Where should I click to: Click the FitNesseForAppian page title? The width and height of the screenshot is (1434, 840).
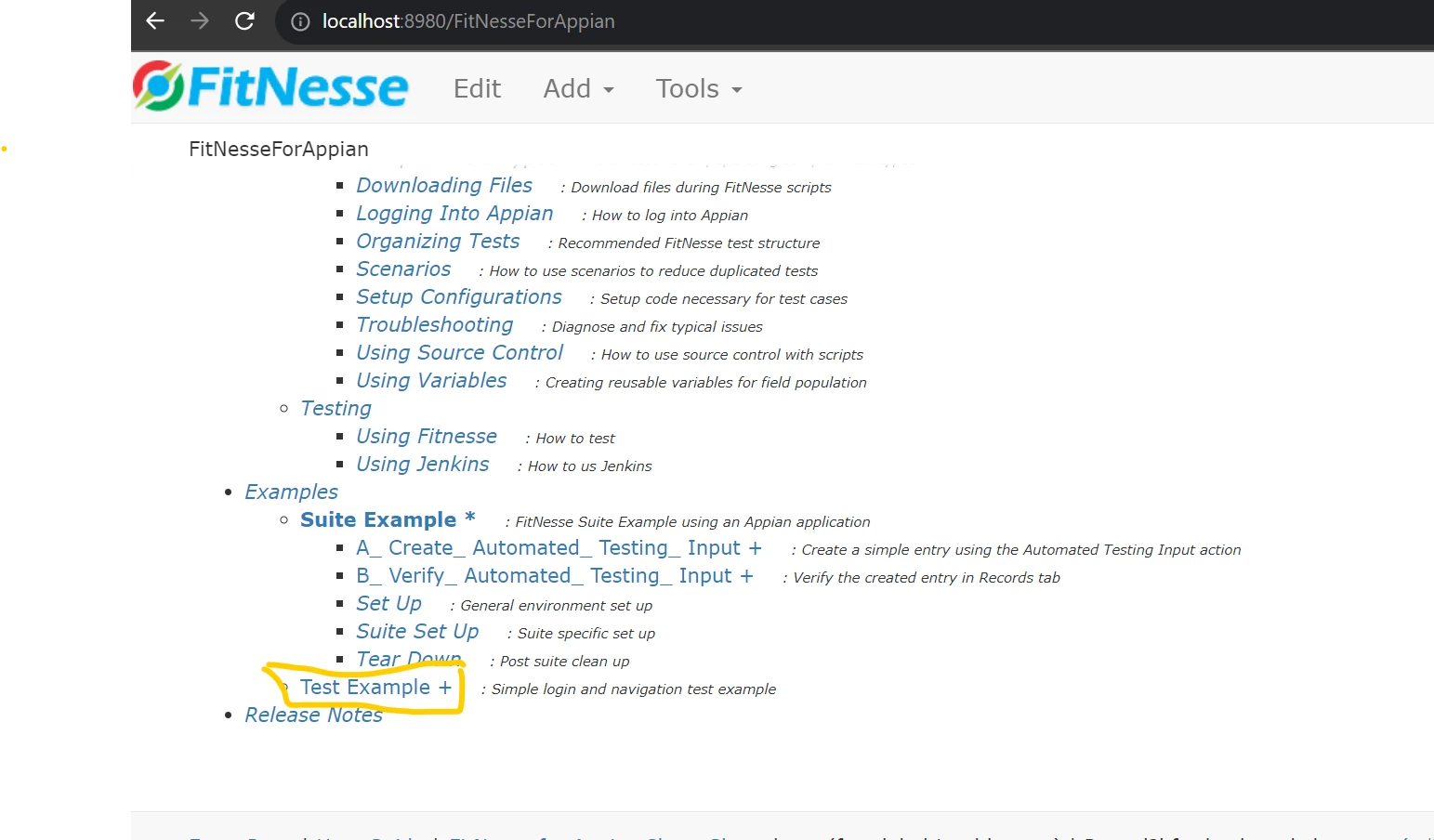point(279,149)
